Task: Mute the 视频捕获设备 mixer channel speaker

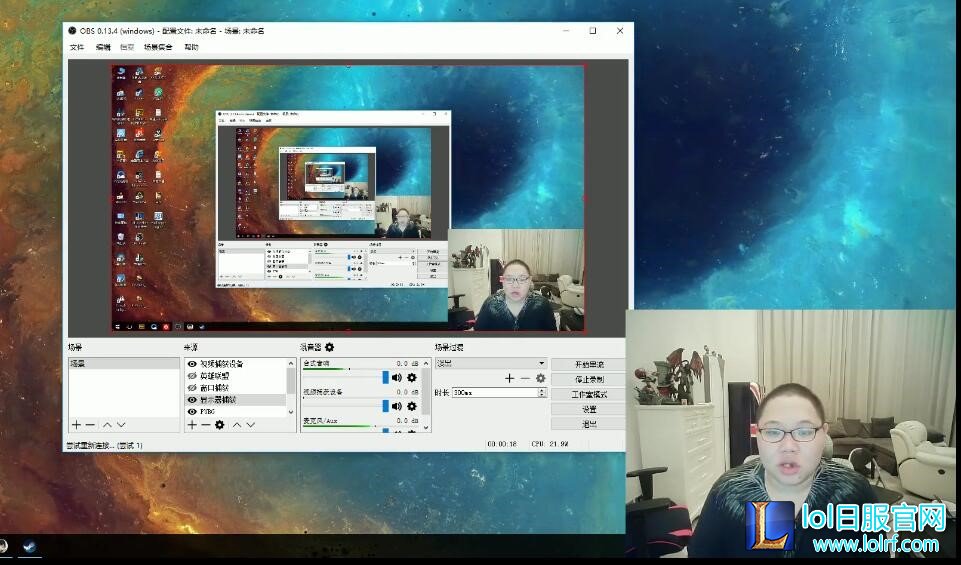Action: pyautogui.click(x=397, y=406)
